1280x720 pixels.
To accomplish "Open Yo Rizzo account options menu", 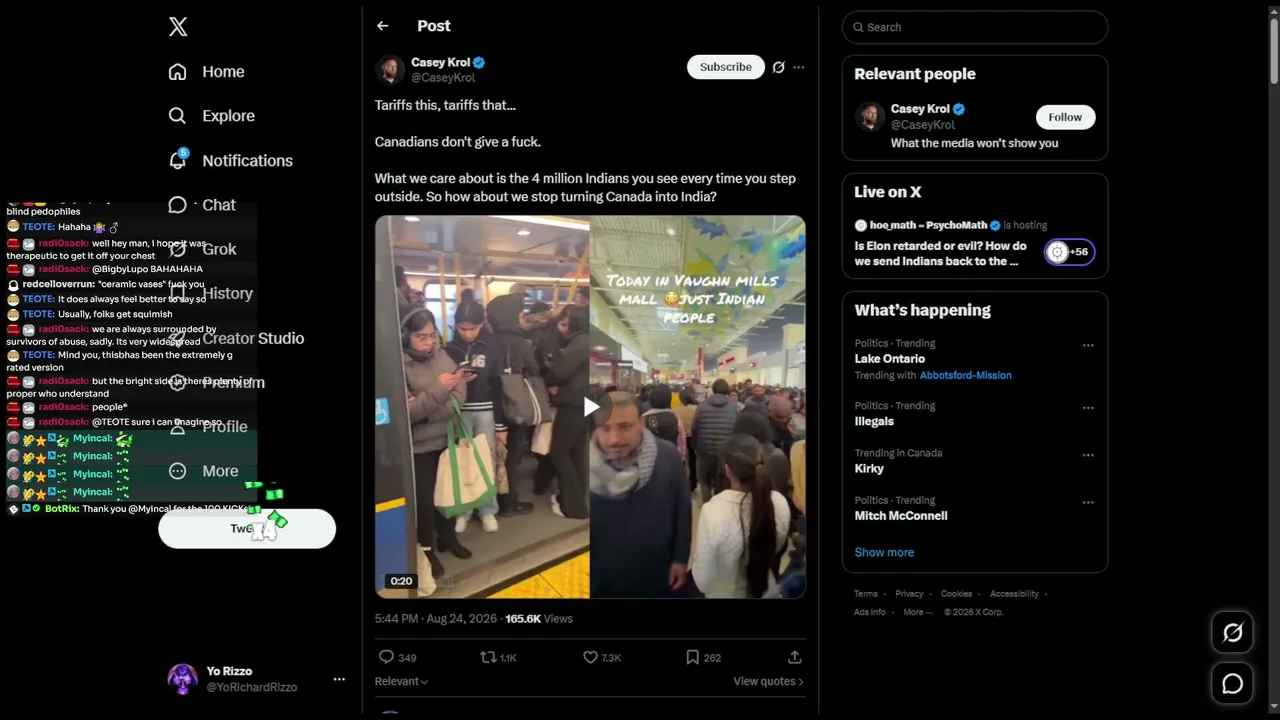I will tap(339, 679).
